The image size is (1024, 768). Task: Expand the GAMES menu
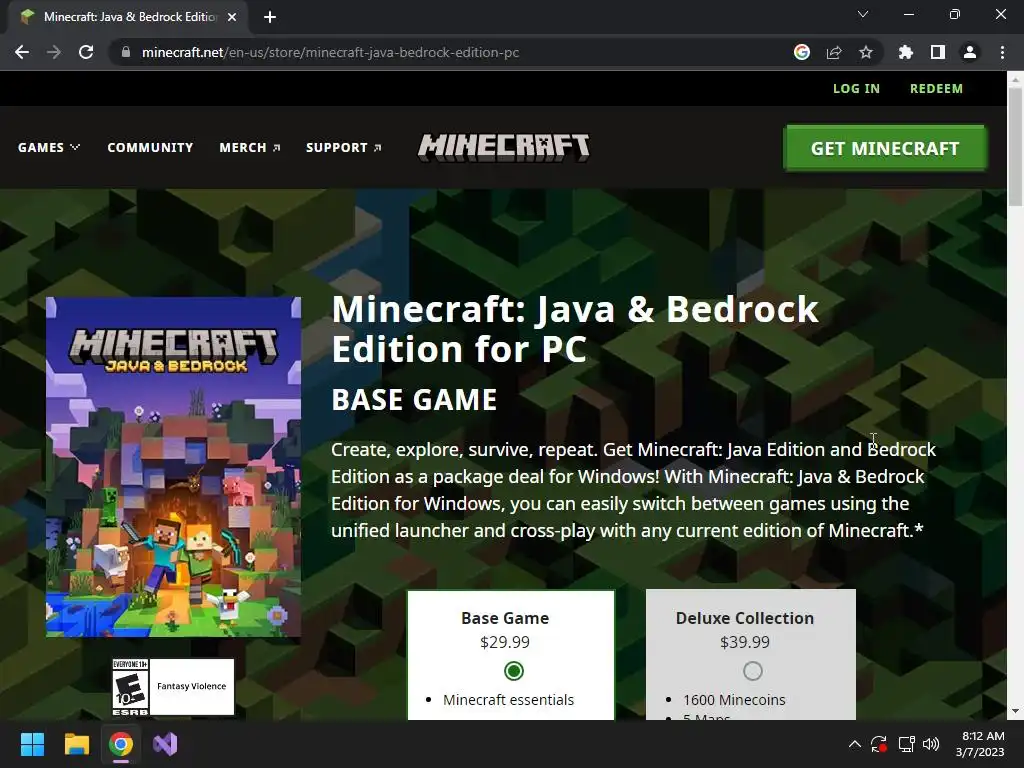point(49,148)
